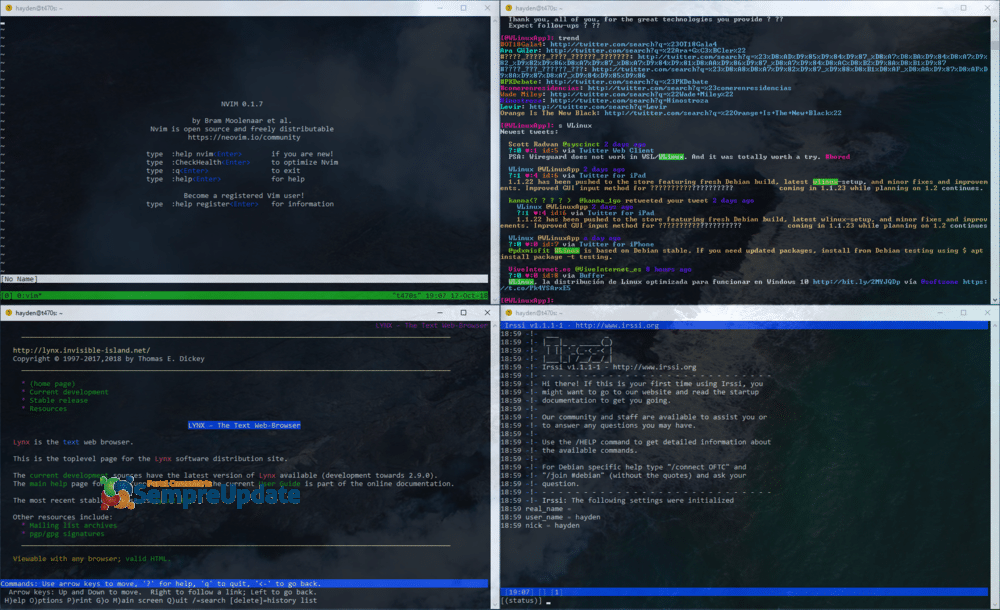Select the highlighted "LYNX - The Text Web-Browser" heading

pyautogui.click(x=244, y=425)
